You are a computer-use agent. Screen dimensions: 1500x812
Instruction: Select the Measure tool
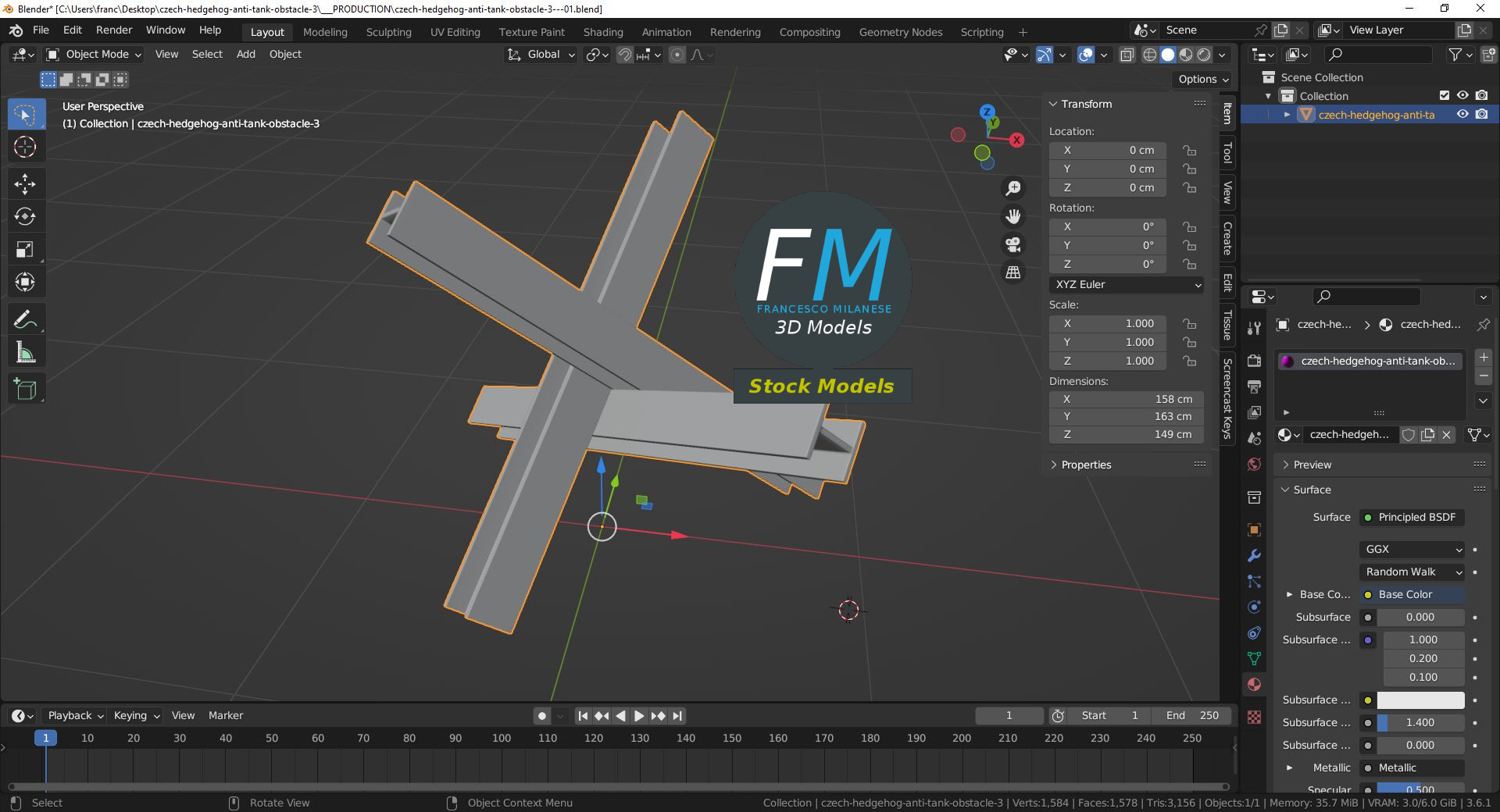[x=25, y=353]
